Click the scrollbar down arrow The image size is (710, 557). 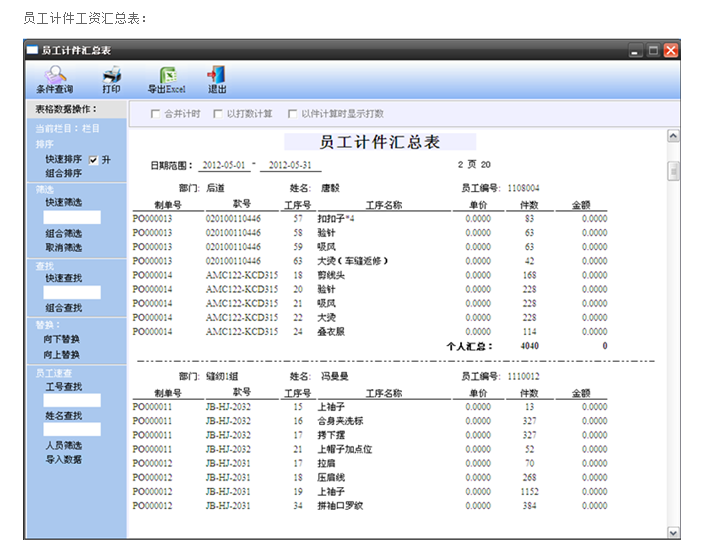[x=673, y=533]
